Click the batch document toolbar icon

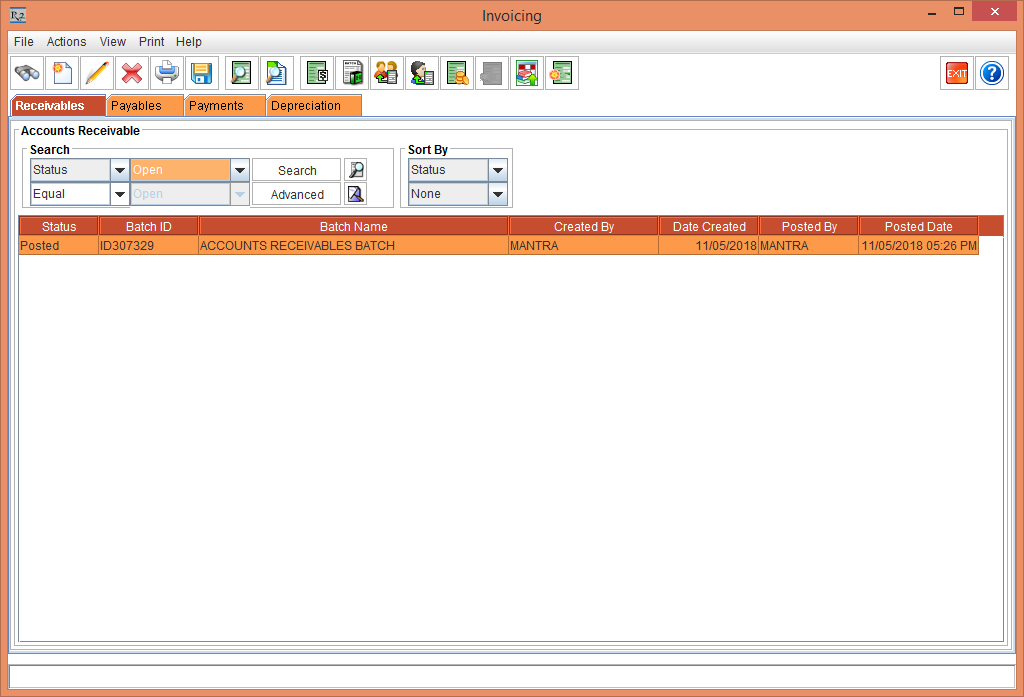(x=352, y=73)
